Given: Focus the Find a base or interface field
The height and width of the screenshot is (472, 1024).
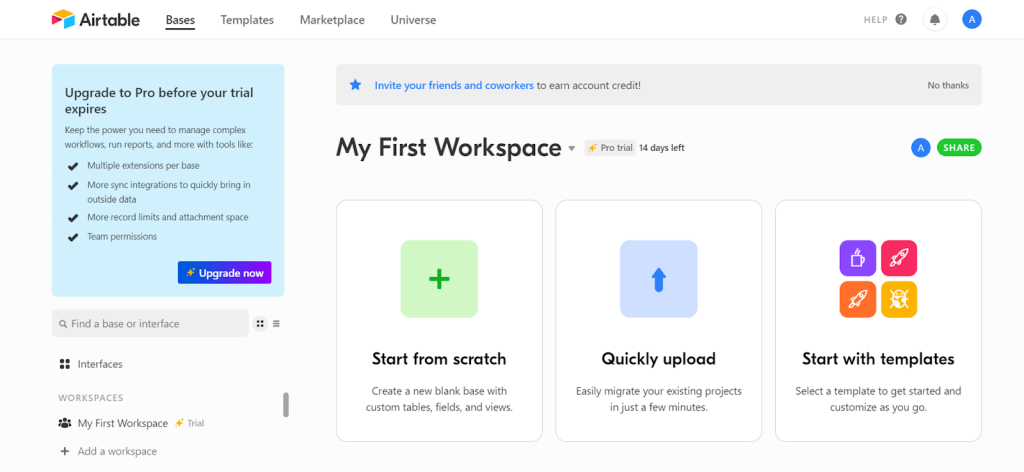Looking at the screenshot, I should (150, 323).
